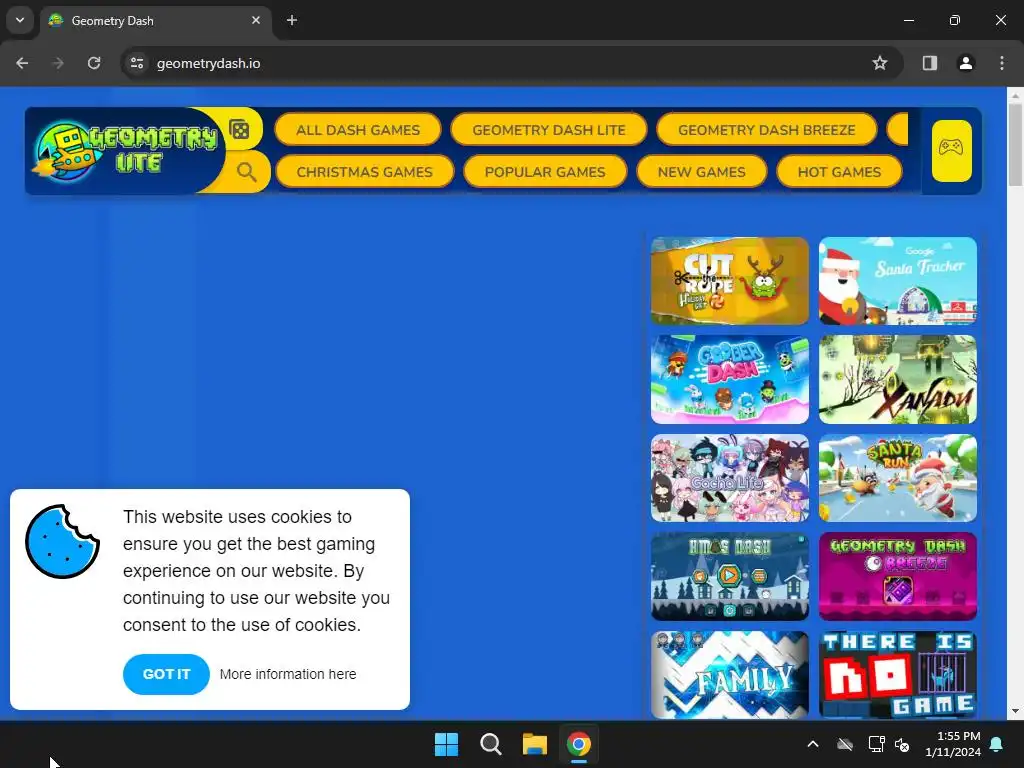The height and width of the screenshot is (768, 1024).
Task: Open site information icon in address bar
Action: (136, 63)
